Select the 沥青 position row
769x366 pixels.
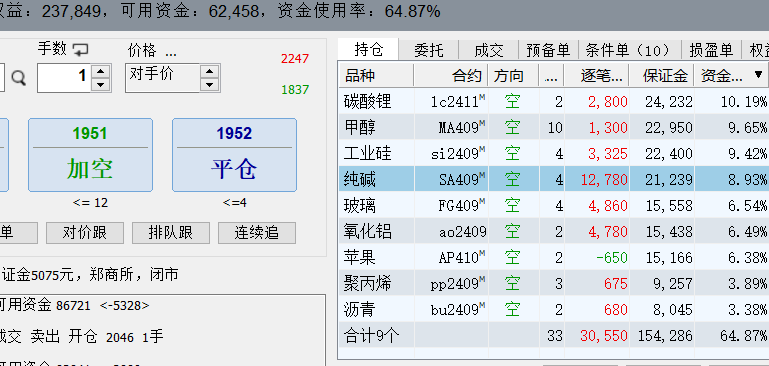pyautogui.click(x=554, y=309)
